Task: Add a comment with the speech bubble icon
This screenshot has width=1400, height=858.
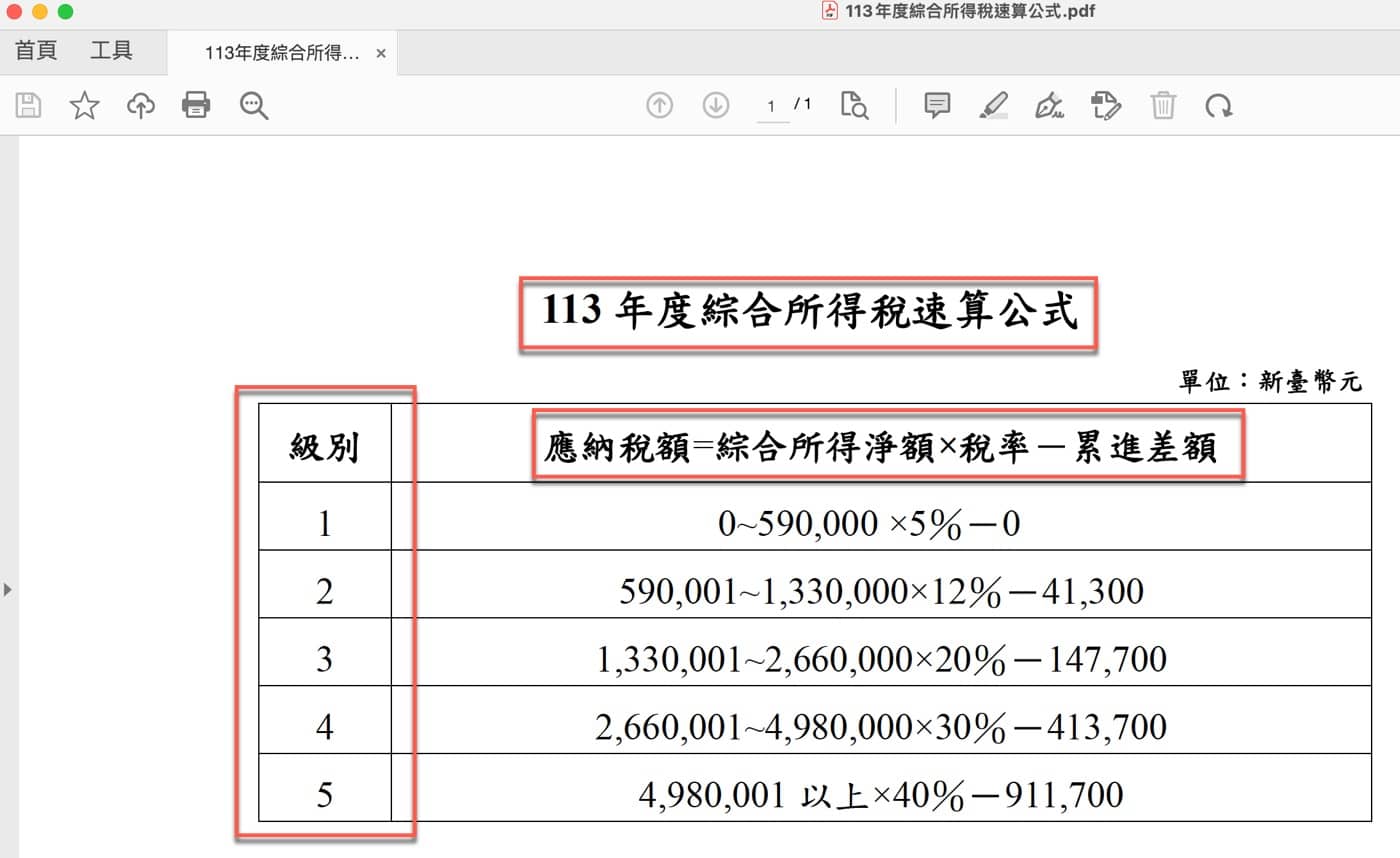Action: click(x=937, y=105)
